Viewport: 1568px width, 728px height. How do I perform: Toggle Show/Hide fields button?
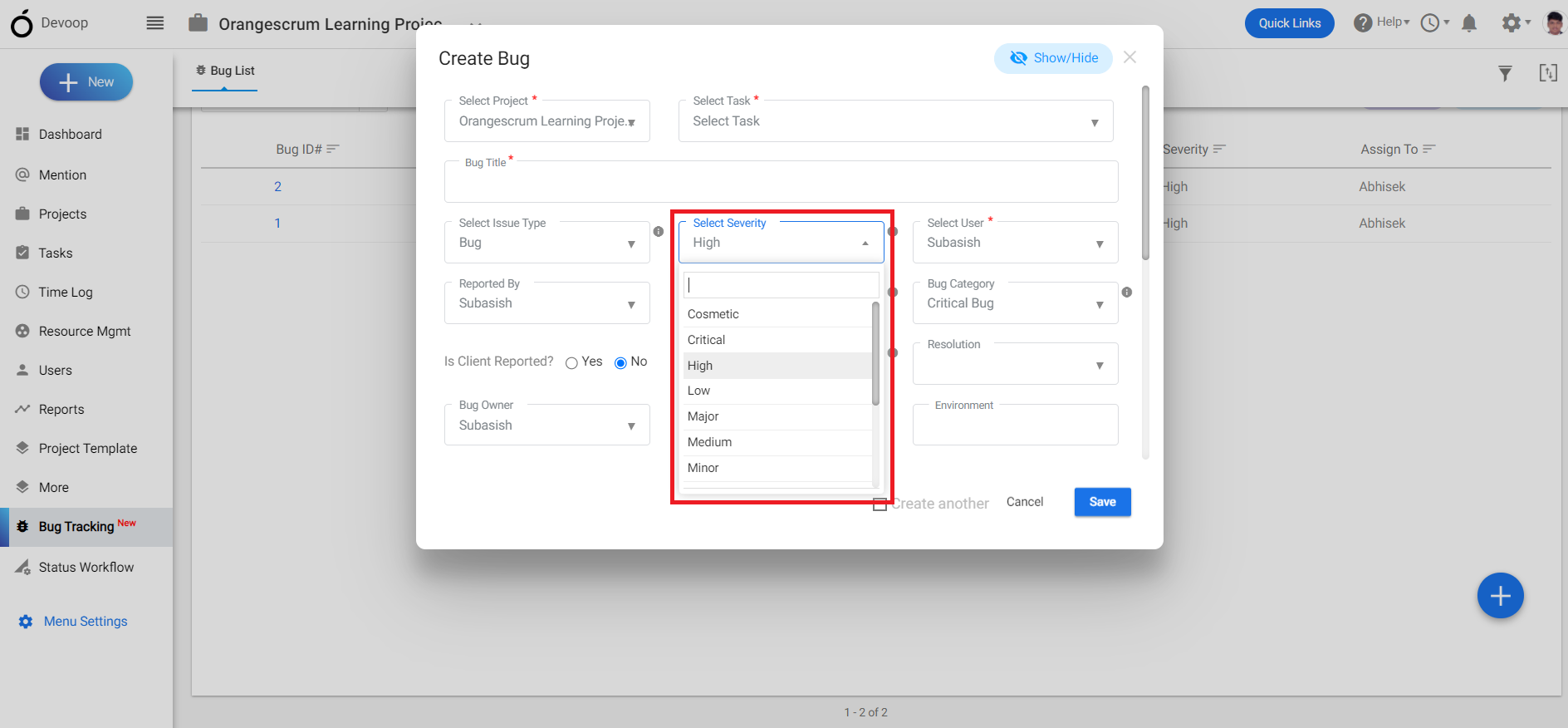1053,58
